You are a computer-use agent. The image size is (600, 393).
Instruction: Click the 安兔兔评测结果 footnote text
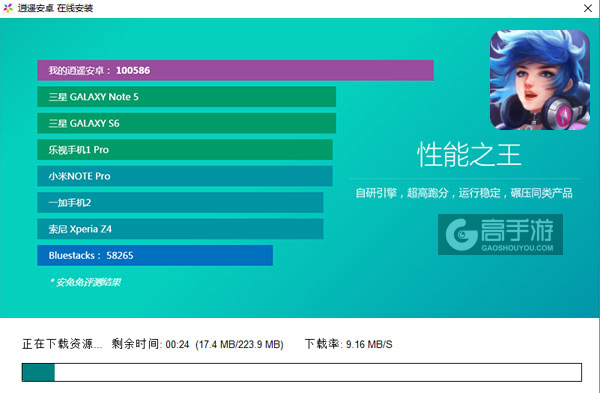86,282
